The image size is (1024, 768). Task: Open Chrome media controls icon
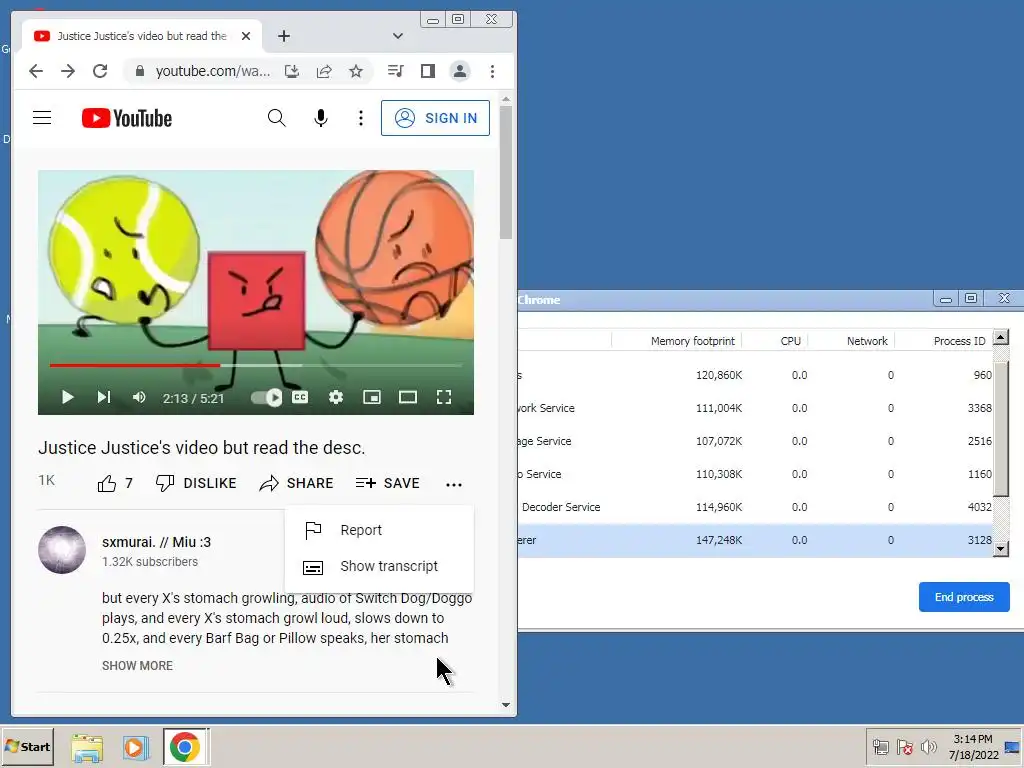tap(396, 71)
